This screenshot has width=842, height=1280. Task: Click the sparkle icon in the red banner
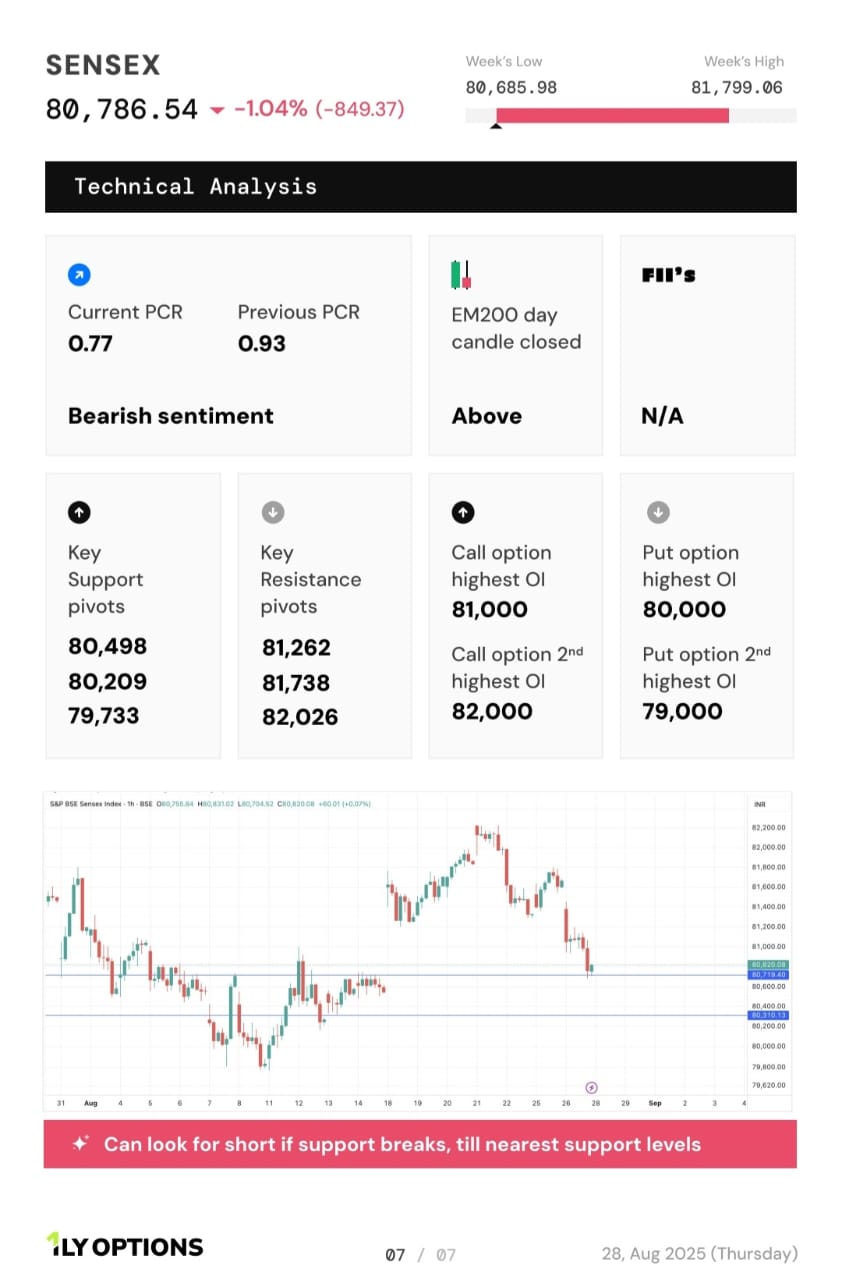coord(80,1144)
